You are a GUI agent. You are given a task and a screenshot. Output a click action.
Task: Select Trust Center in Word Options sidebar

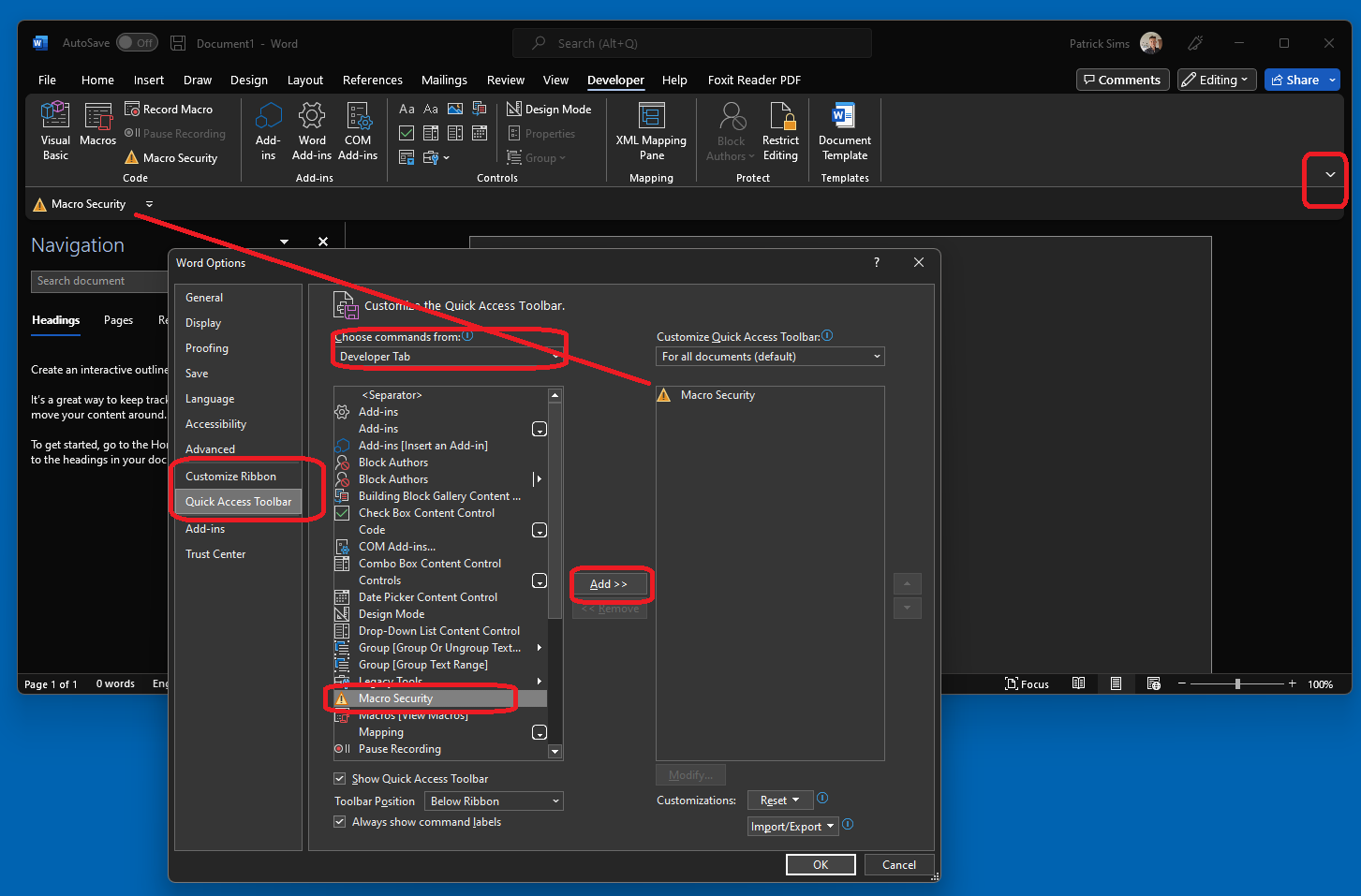pyautogui.click(x=238, y=554)
